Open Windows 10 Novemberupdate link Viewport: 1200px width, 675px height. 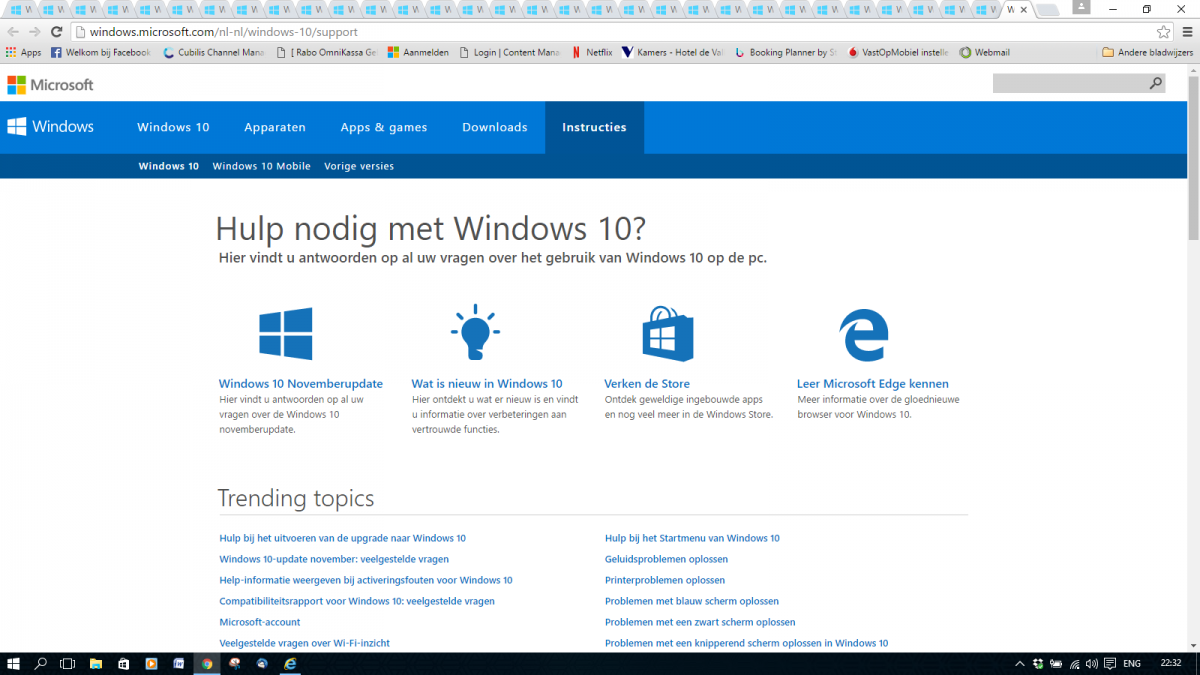[301, 384]
